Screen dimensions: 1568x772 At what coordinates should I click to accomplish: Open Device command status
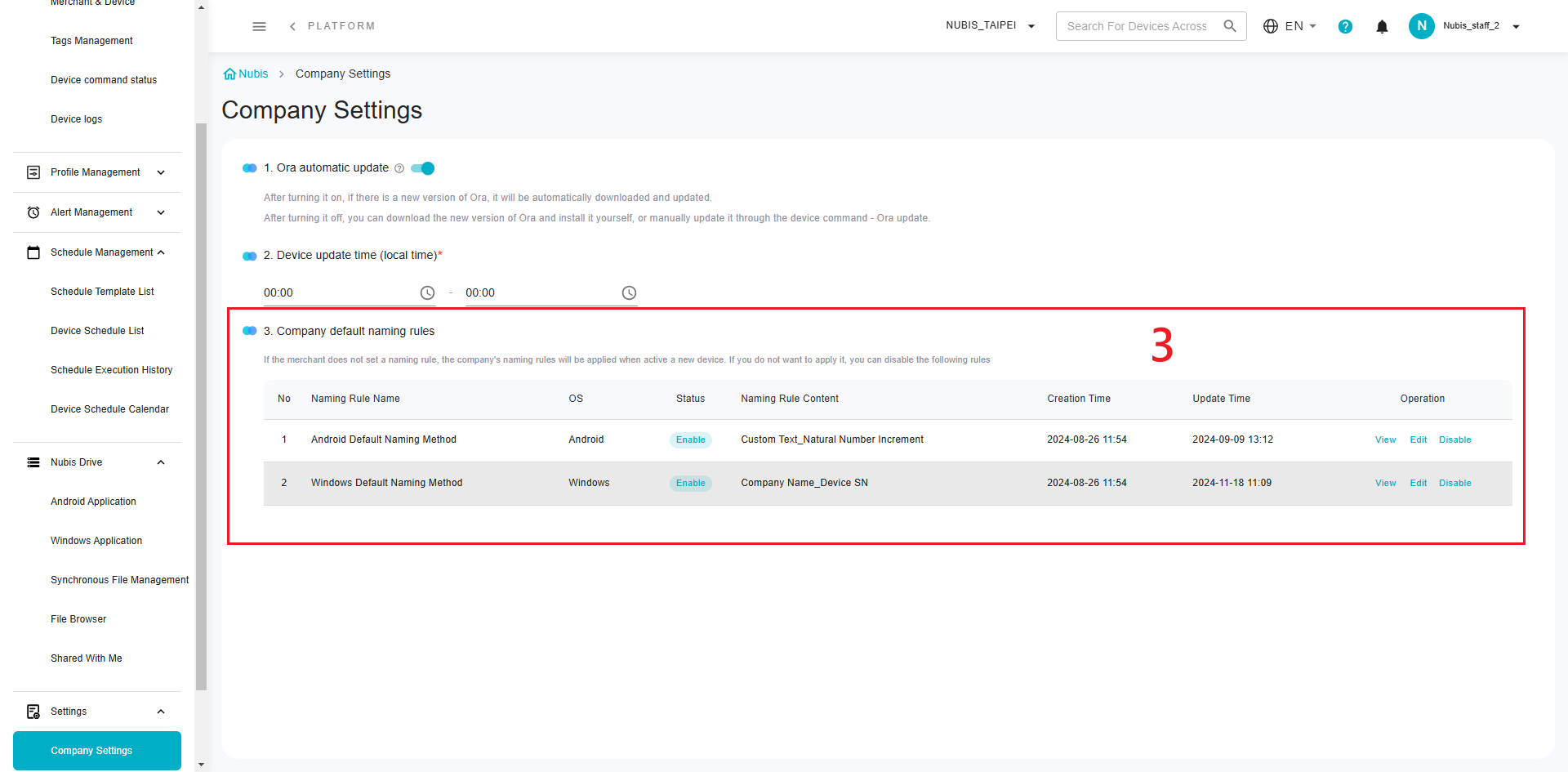tap(104, 80)
